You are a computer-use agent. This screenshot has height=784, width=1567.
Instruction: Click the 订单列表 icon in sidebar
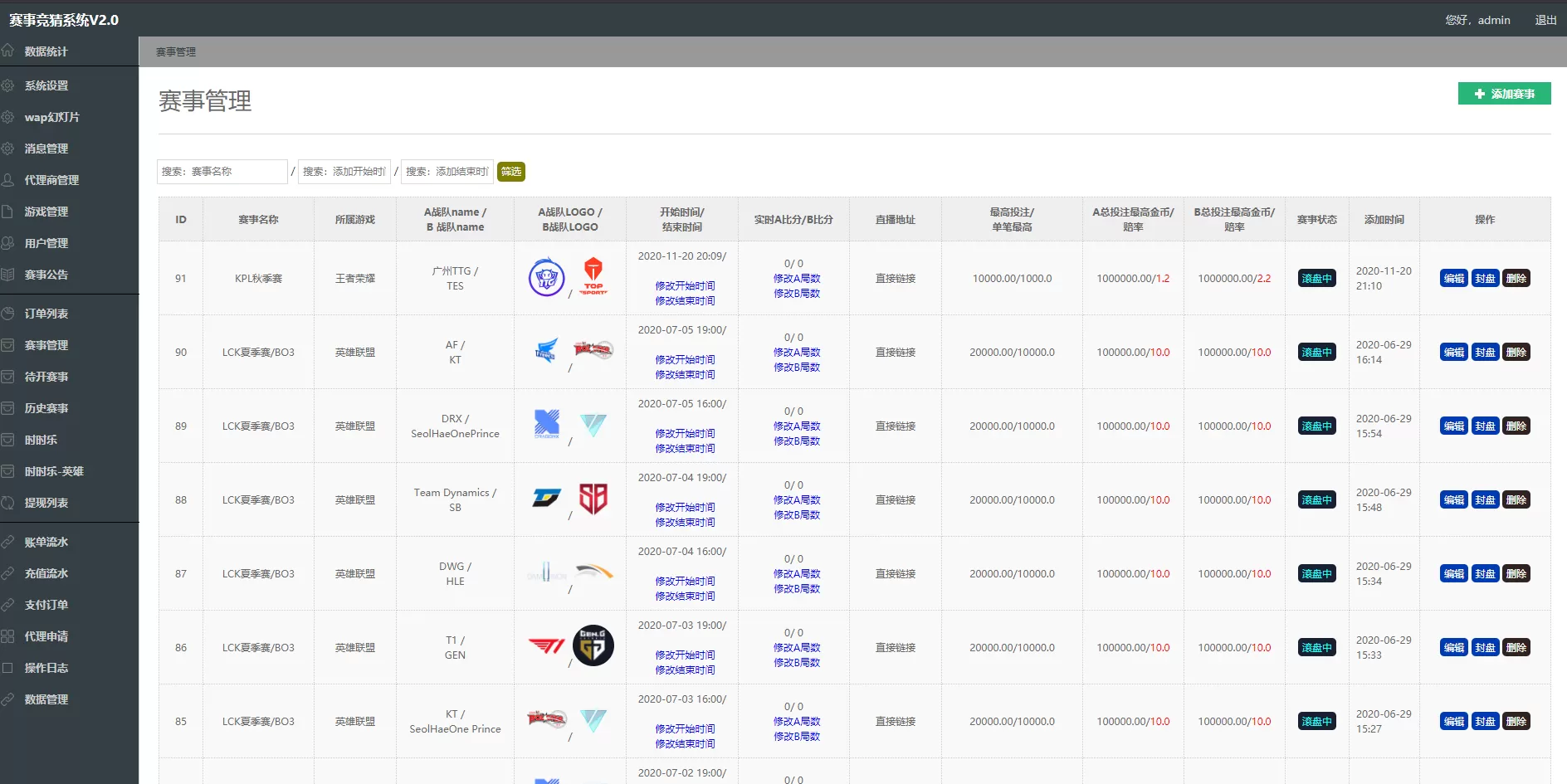click(x=8, y=314)
